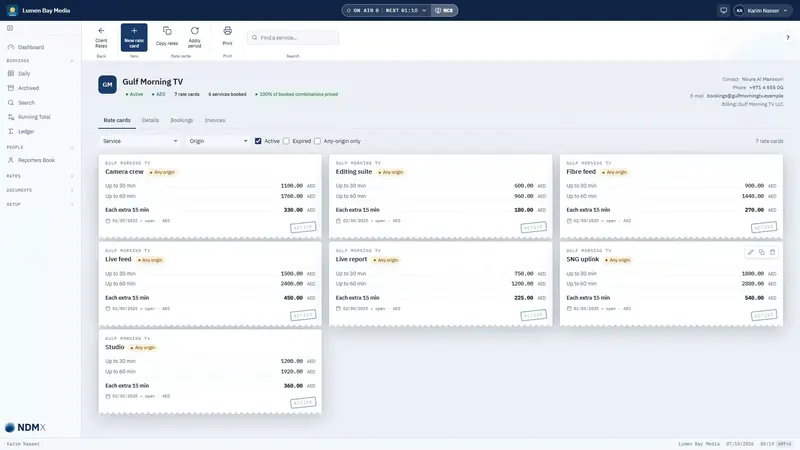800x450 pixels.
Task: Duplicate the SNG uplink rate card
Action: coord(761,252)
